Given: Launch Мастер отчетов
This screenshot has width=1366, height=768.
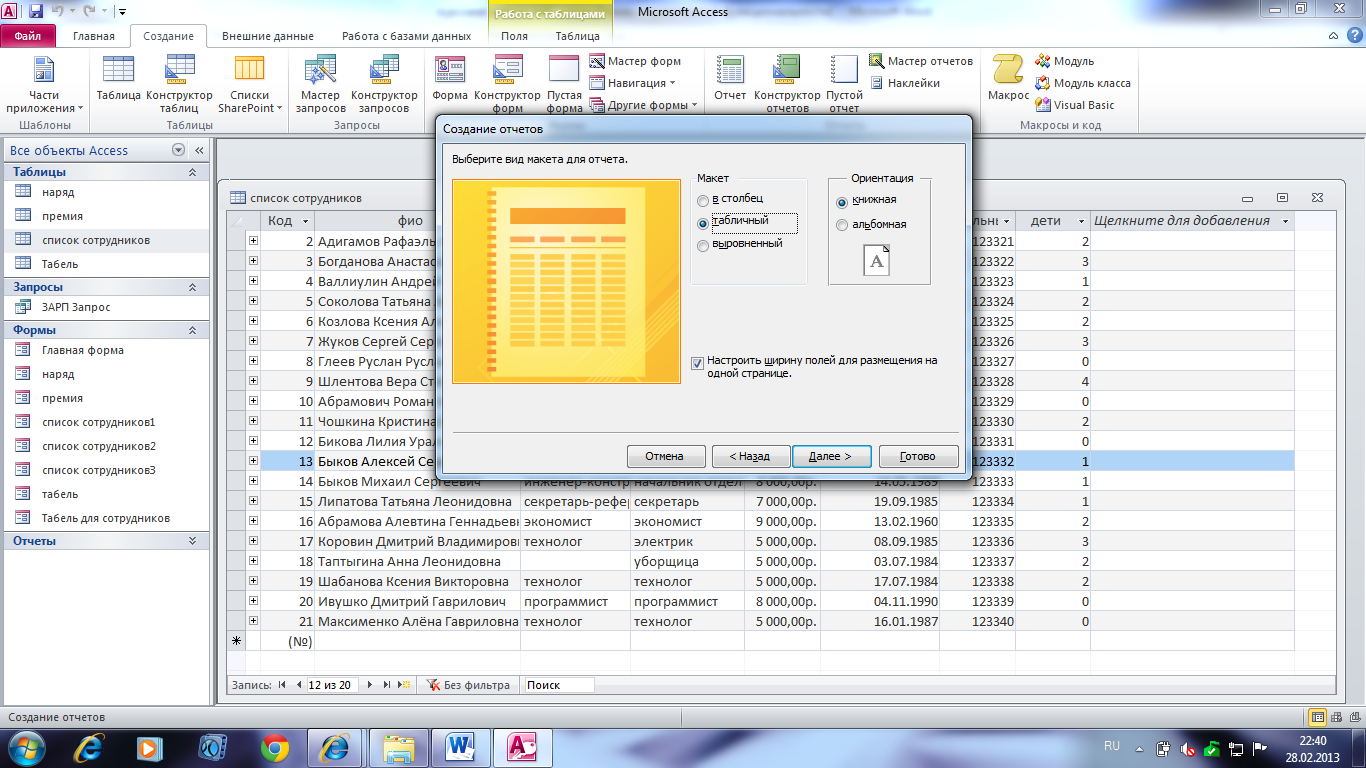Looking at the screenshot, I should click(x=921, y=61).
